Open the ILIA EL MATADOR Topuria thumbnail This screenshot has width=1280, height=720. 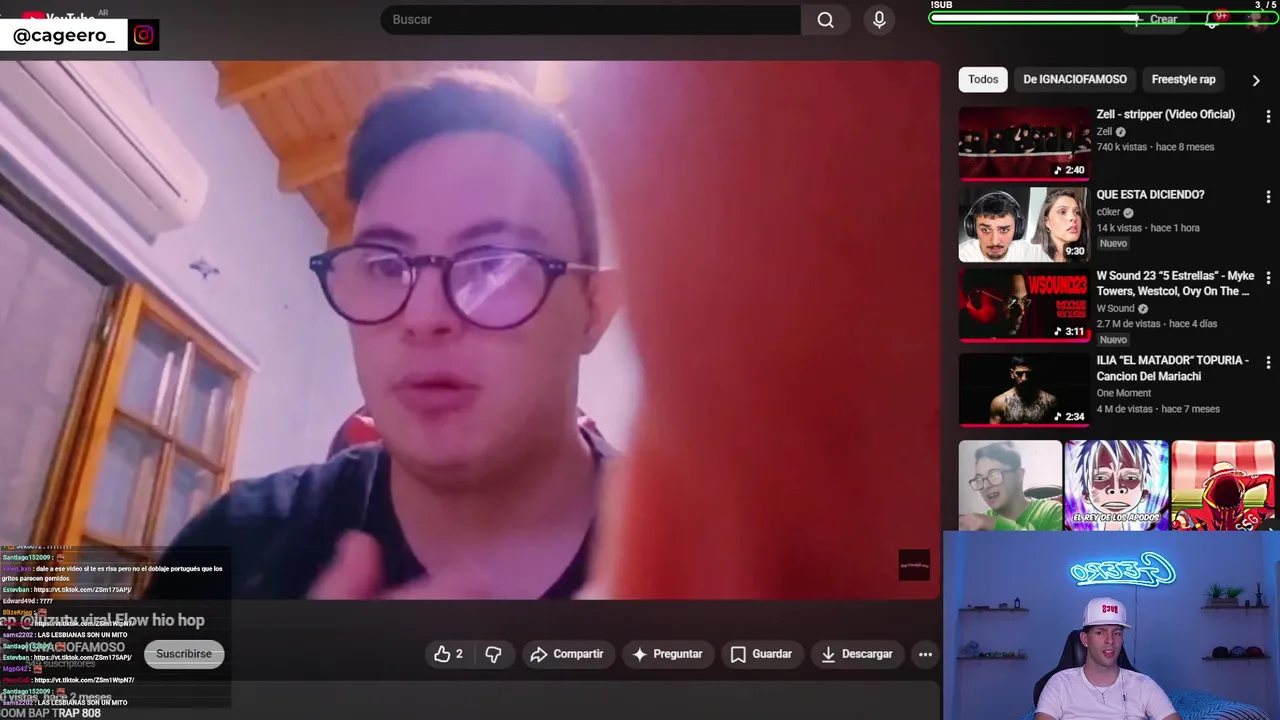pyautogui.click(x=1024, y=389)
